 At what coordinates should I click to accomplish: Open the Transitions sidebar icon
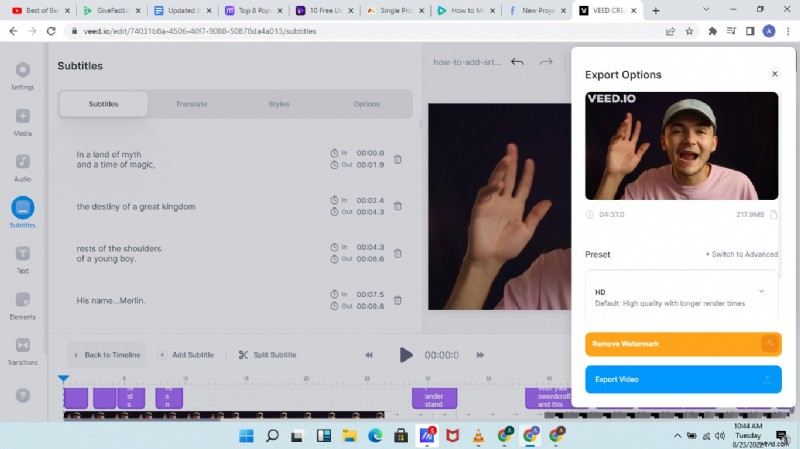tap(22, 346)
